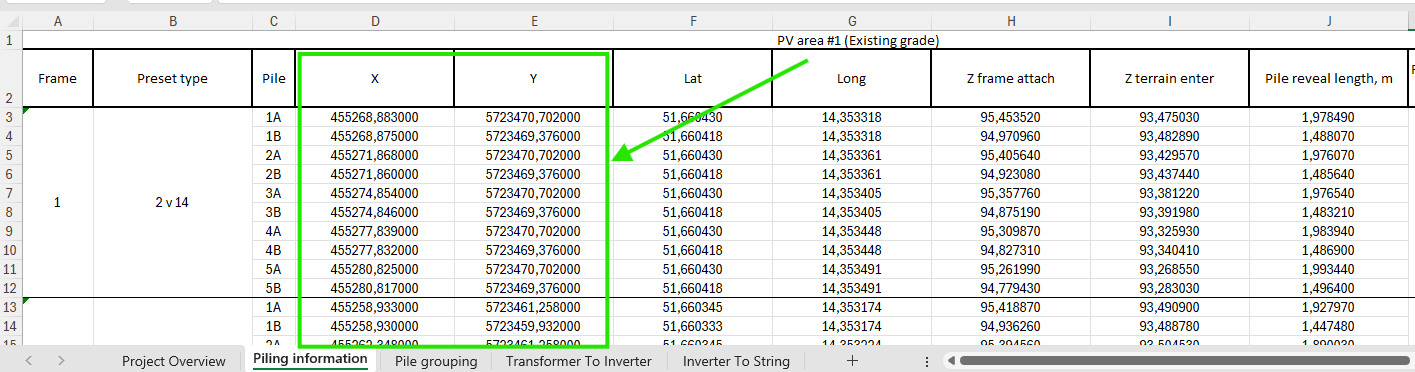Viewport: 1415px width, 372px height.
Task: Click the Select All corner triangle
Action: (11, 21)
